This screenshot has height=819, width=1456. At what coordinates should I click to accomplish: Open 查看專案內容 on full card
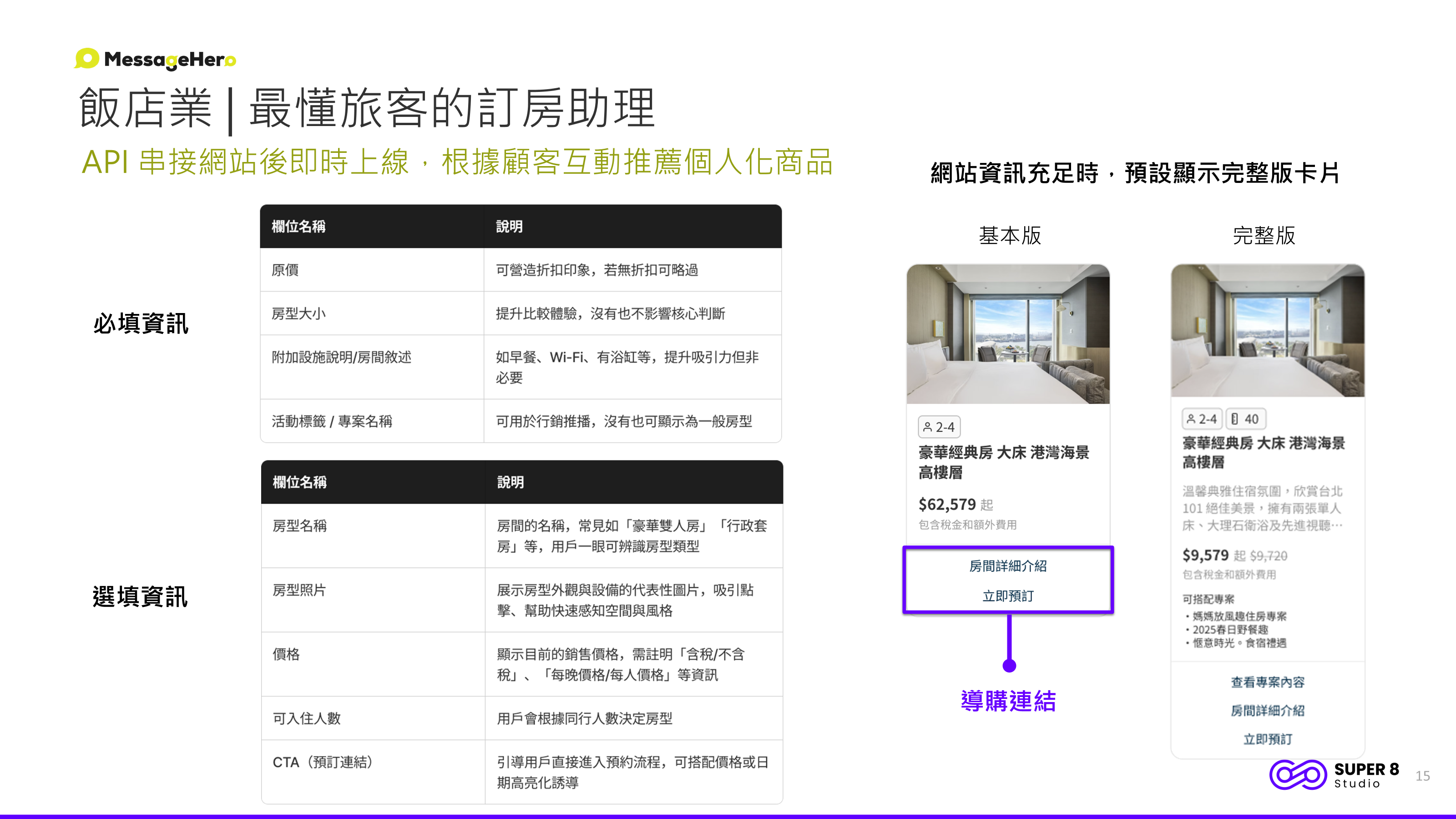(1268, 682)
